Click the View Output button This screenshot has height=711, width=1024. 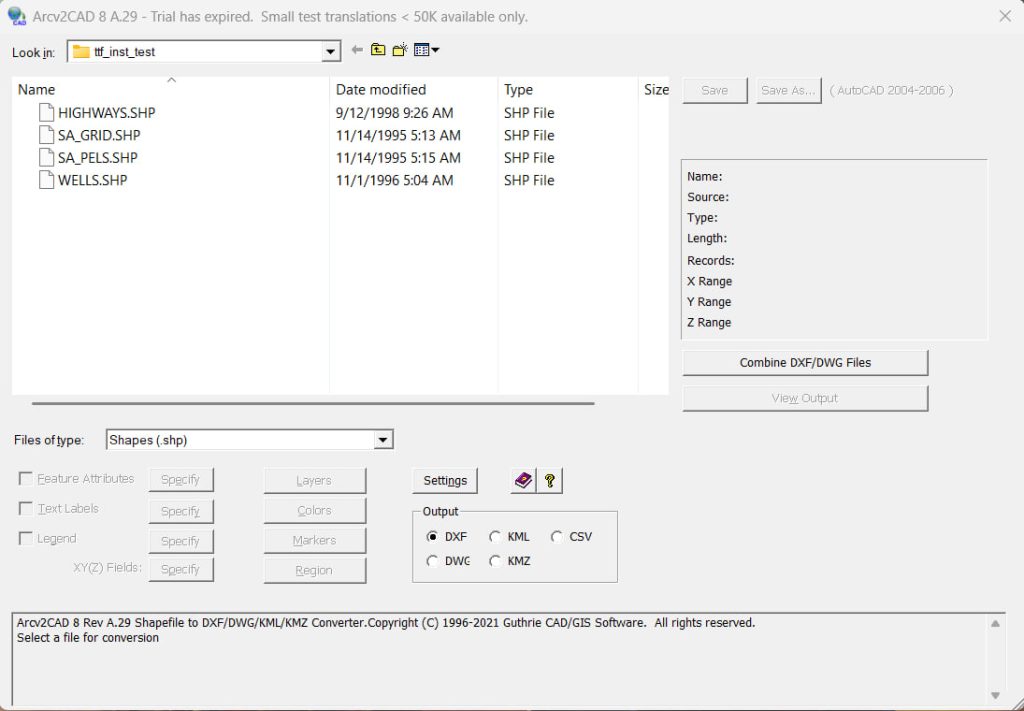(805, 398)
